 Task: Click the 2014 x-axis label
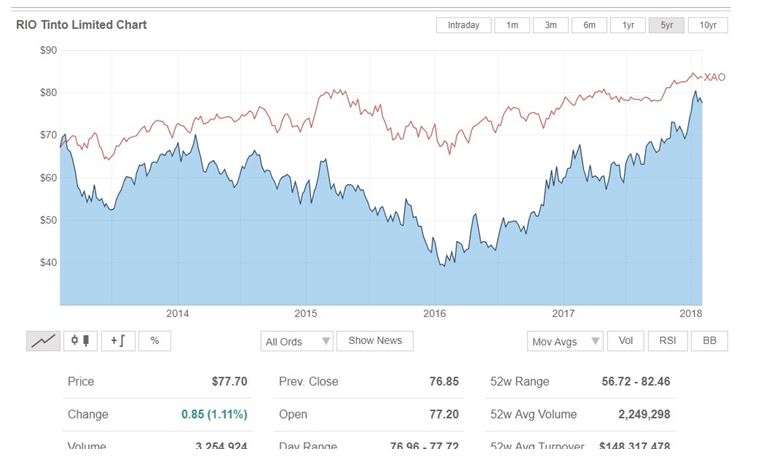click(x=178, y=314)
